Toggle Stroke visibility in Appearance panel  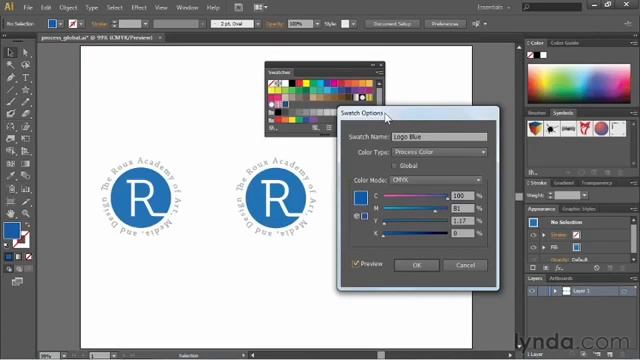[533, 235]
